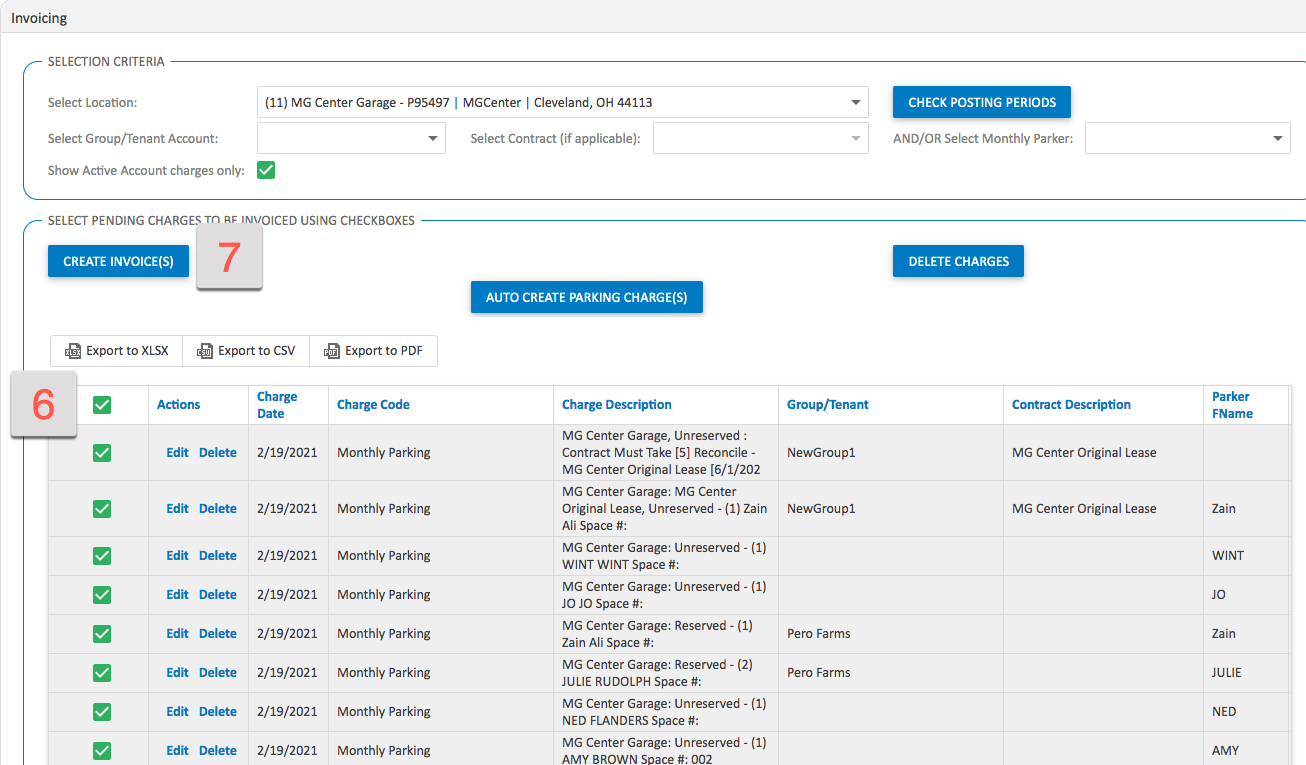Image resolution: width=1306 pixels, height=765 pixels.
Task: Uncheck the WINT WINT charge row
Action: (101, 556)
